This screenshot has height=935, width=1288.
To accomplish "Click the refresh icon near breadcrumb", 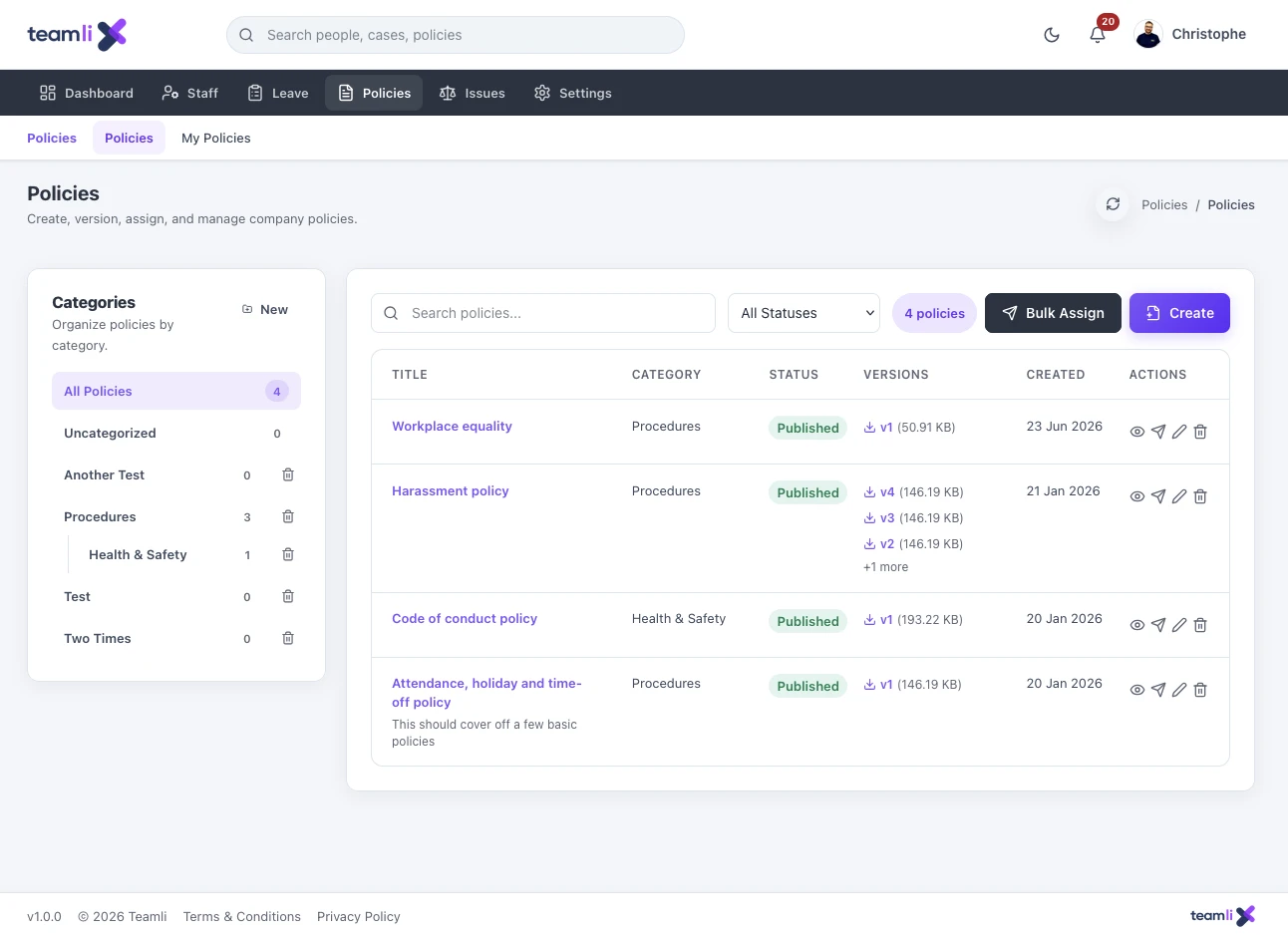I will (1113, 204).
